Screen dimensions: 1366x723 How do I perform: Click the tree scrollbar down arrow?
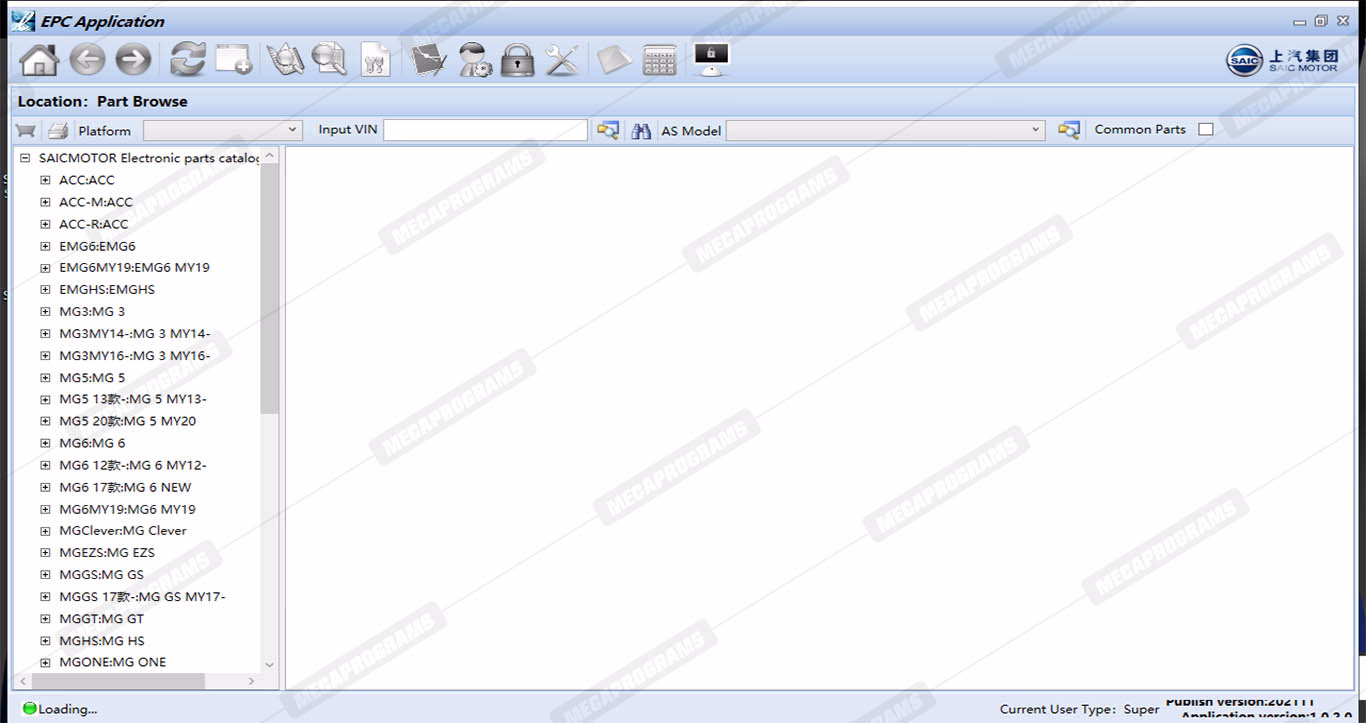pos(269,664)
